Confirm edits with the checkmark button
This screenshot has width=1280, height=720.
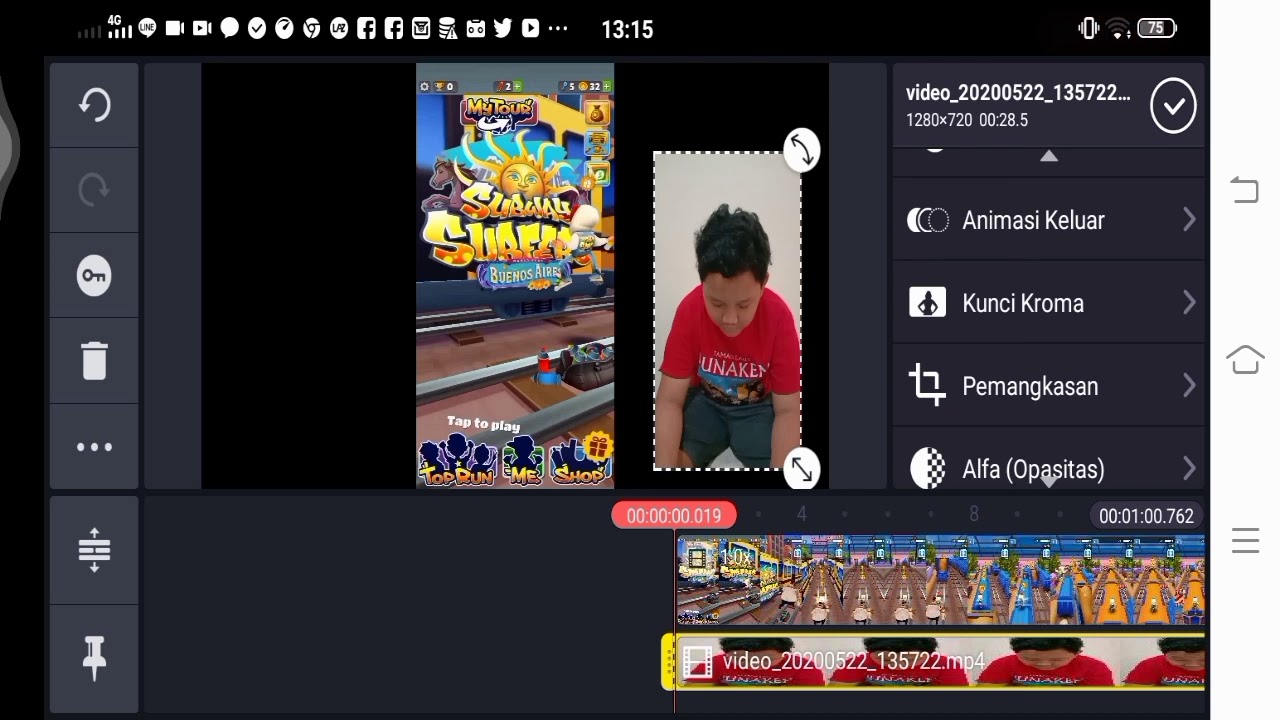tap(1173, 106)
